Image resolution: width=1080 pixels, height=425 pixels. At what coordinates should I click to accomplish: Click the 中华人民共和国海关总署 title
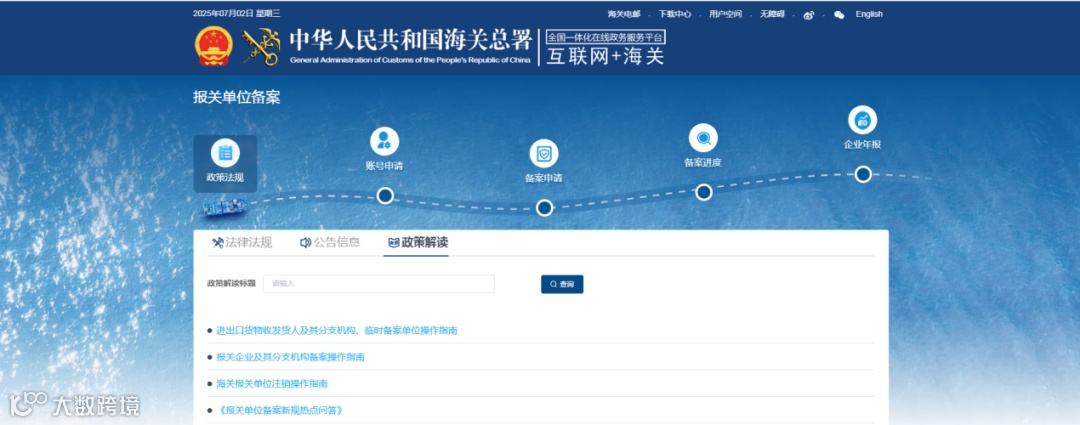pyautogui.click(x=410, y=40)
